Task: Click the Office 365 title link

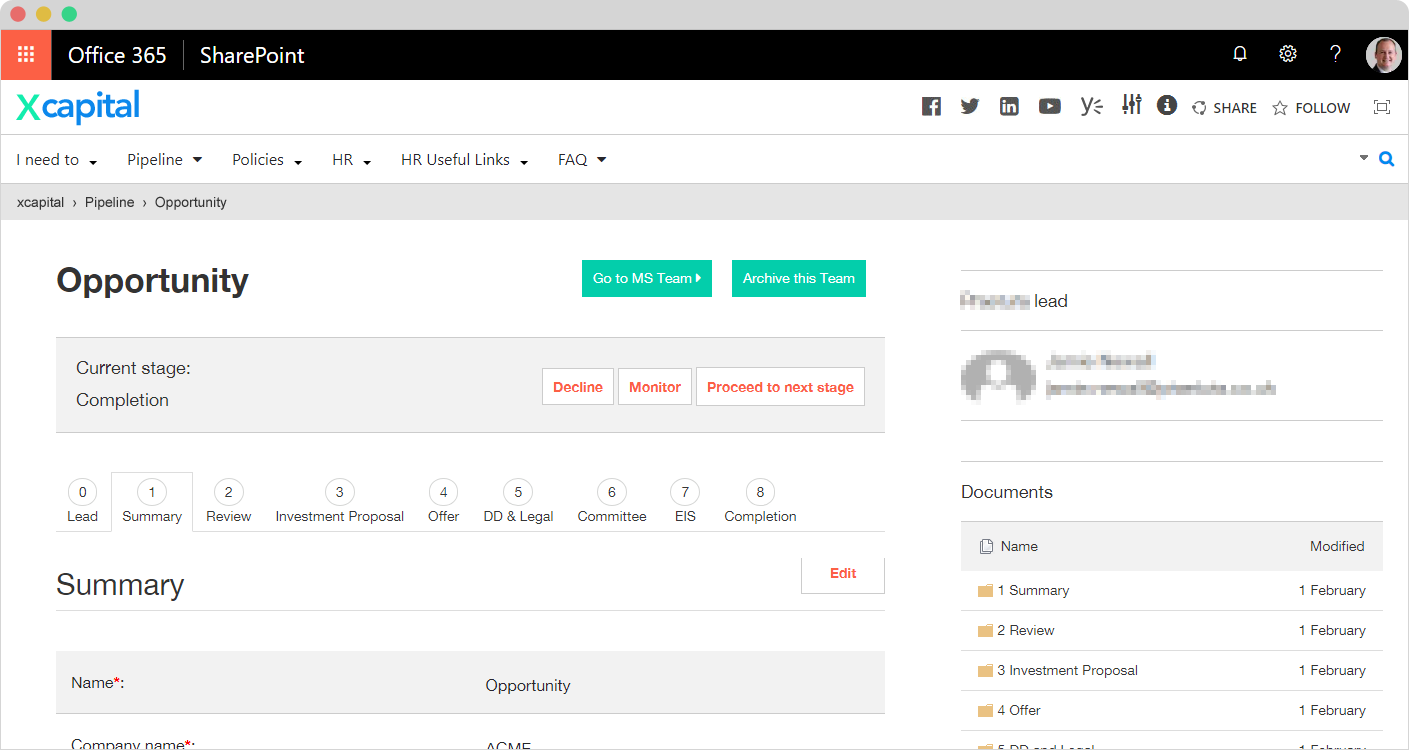Action: [117, 55]
